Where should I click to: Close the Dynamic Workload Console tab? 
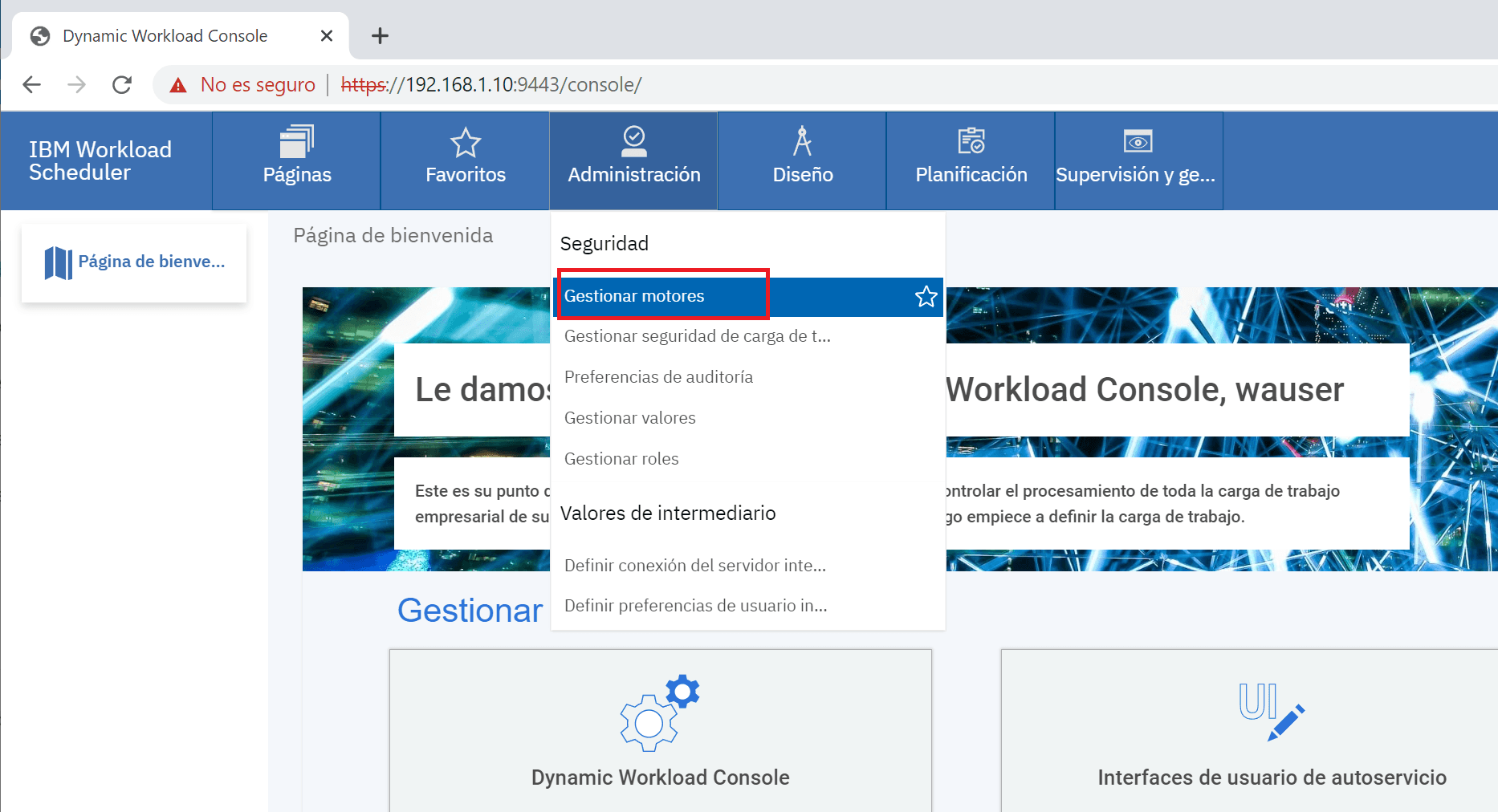[327, 35]
